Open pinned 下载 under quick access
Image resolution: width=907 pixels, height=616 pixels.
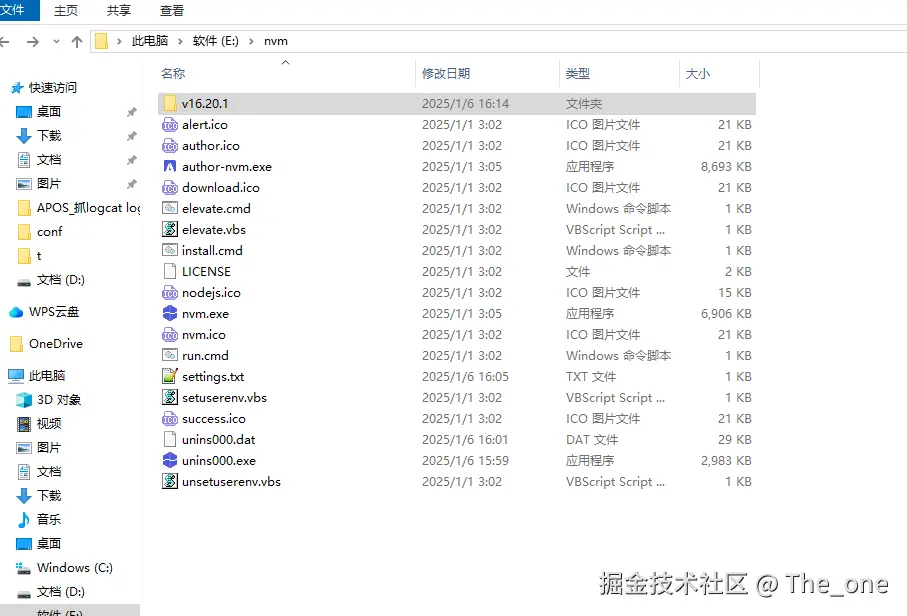pos(49,136)
